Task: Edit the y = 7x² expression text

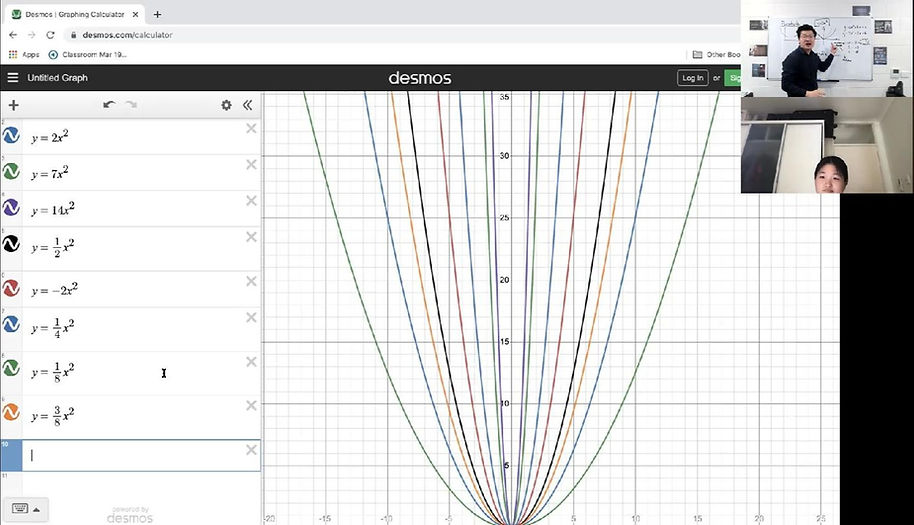Action: click(x=50, y=173)
